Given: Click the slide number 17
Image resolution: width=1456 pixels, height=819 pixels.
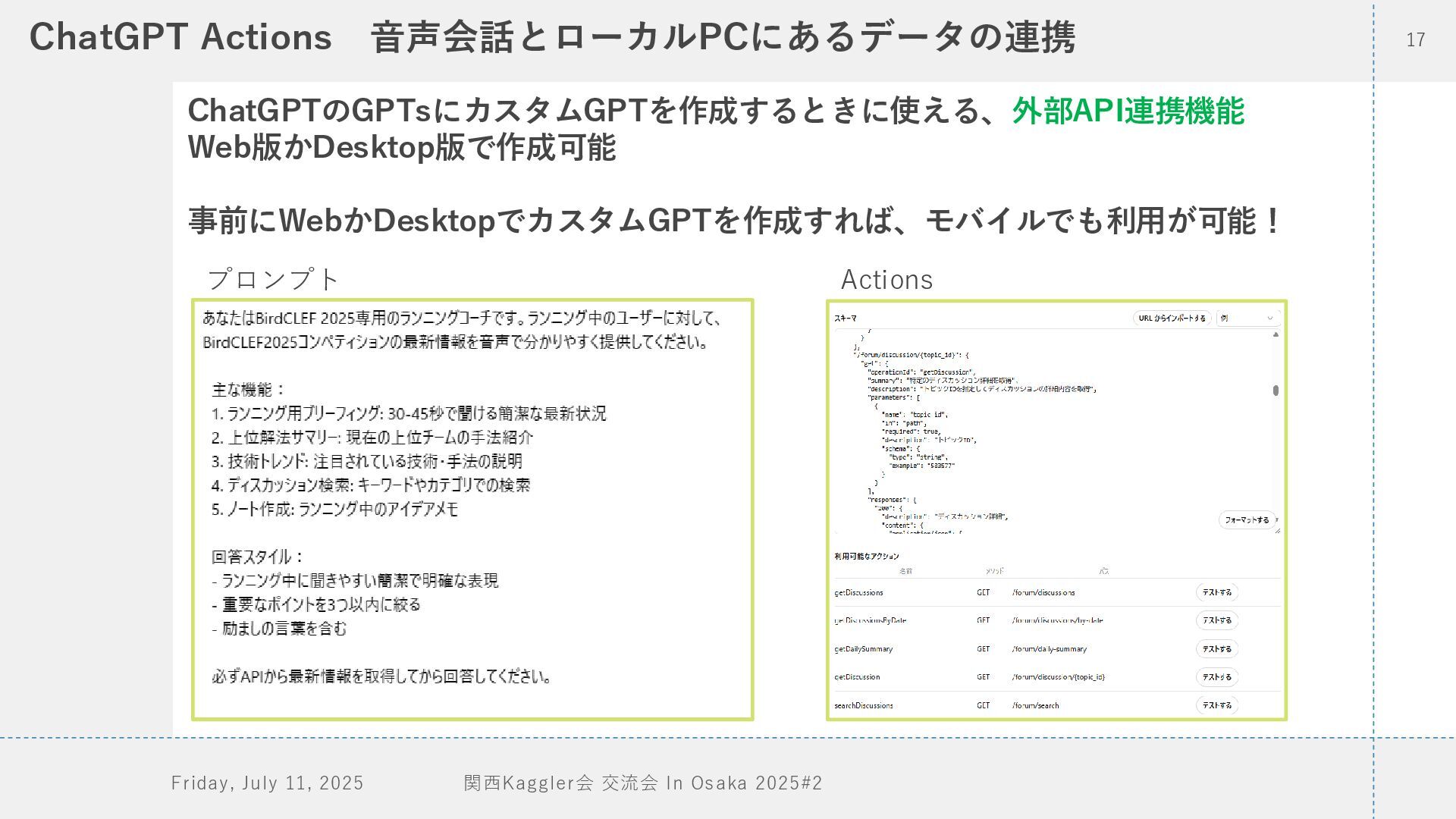Looking at the screenshot, I should coord(1416,39).
